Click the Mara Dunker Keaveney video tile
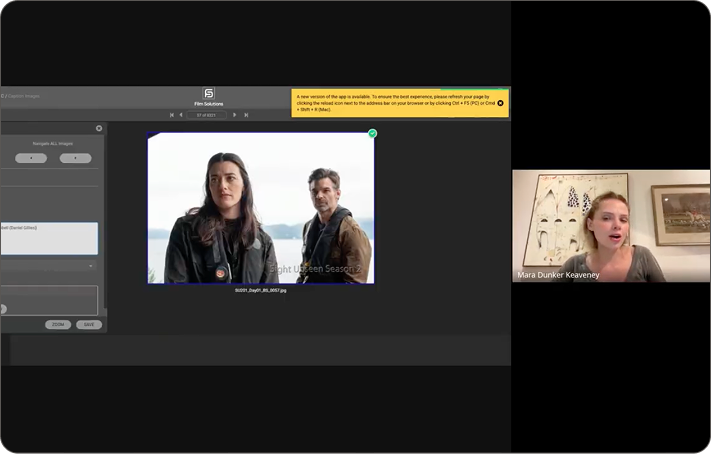Screen dimensions: 711x454 611,226
